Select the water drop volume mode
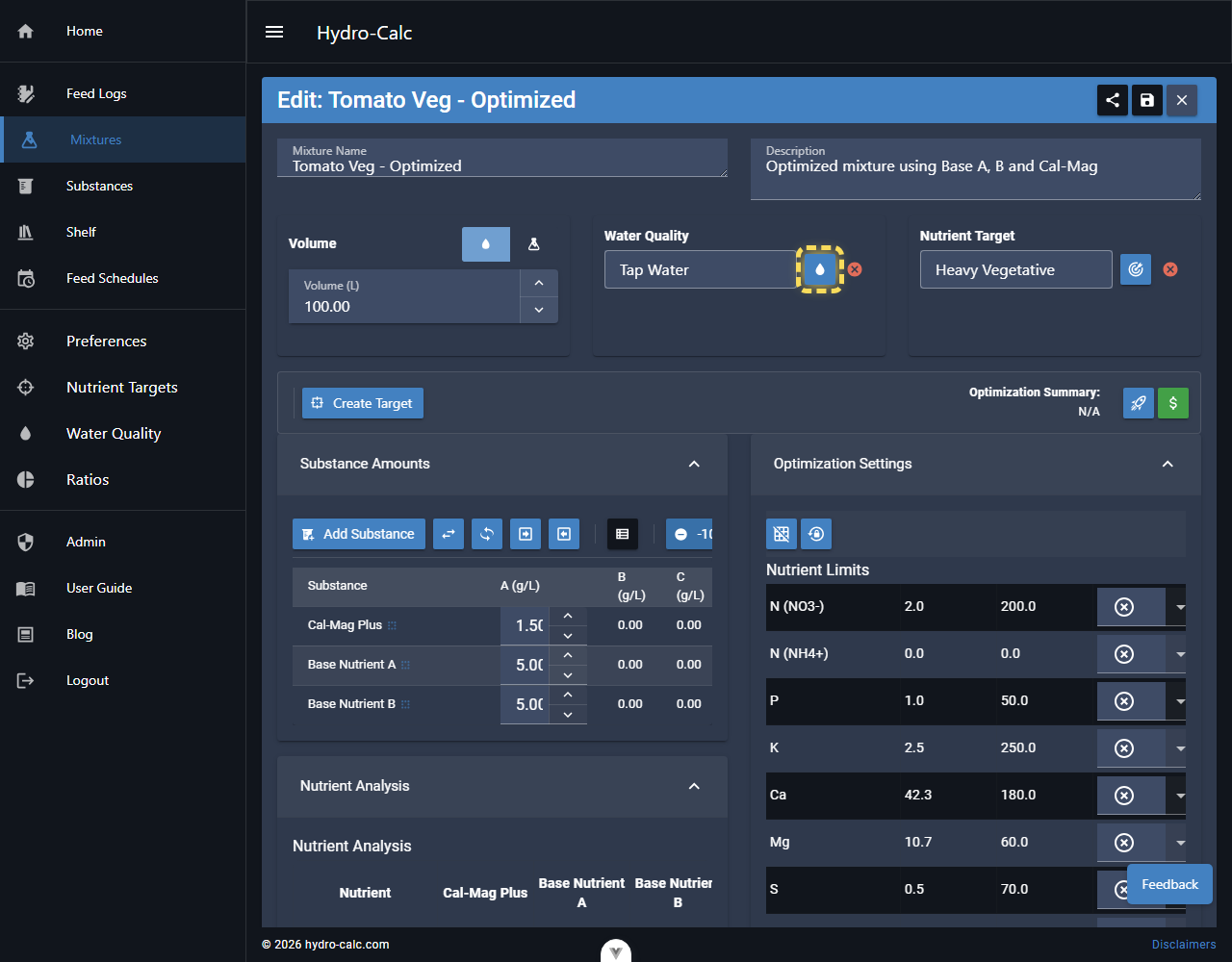1232x962 pixels. tap(486, 244)
